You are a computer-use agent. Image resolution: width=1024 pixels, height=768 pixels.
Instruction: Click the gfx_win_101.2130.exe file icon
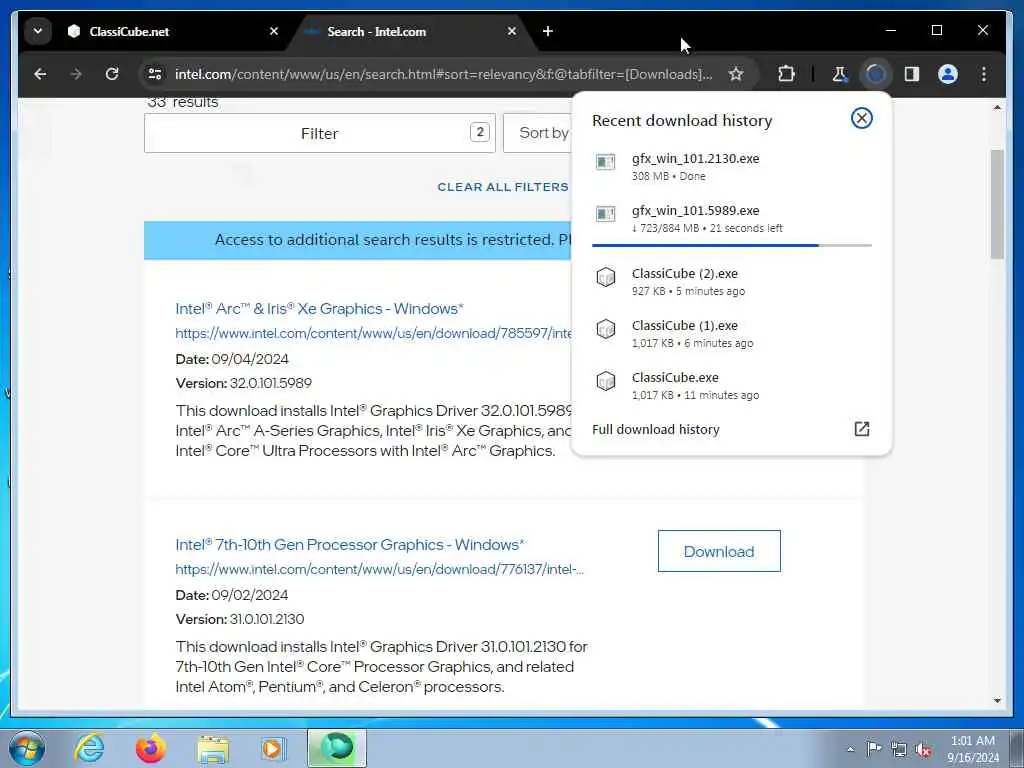coord(605,161)
